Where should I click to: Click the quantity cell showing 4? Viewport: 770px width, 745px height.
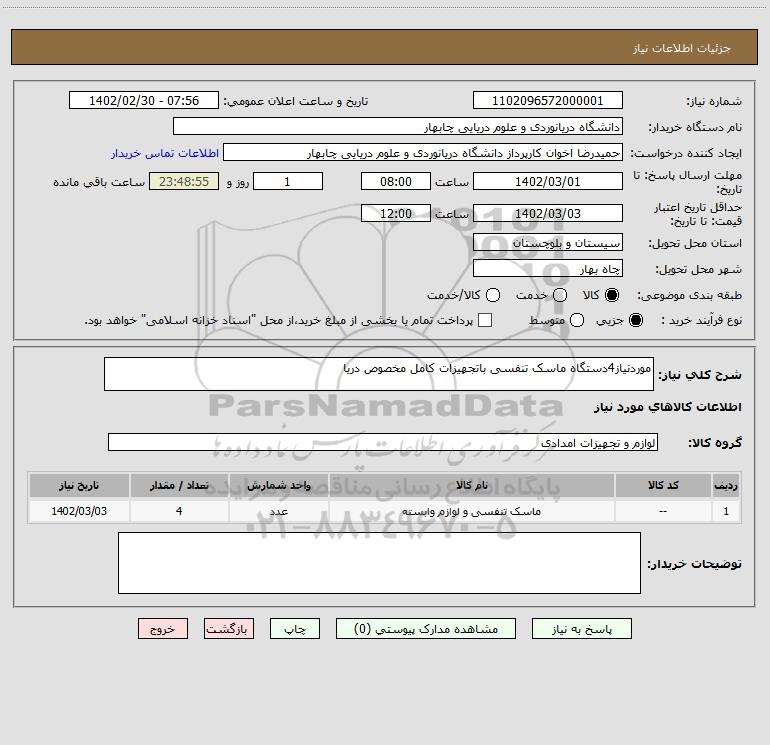(179, 511)
